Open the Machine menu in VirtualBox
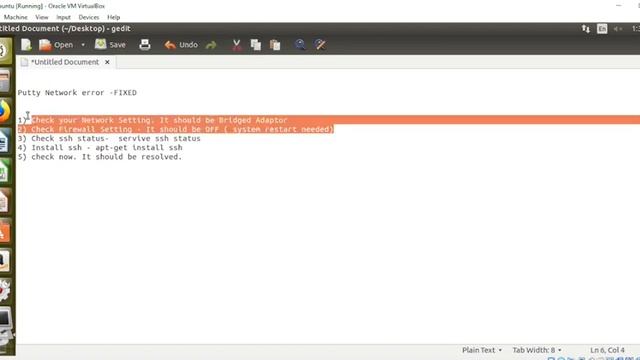The width and height of the screenshot is (640, 360). point(16,17)
